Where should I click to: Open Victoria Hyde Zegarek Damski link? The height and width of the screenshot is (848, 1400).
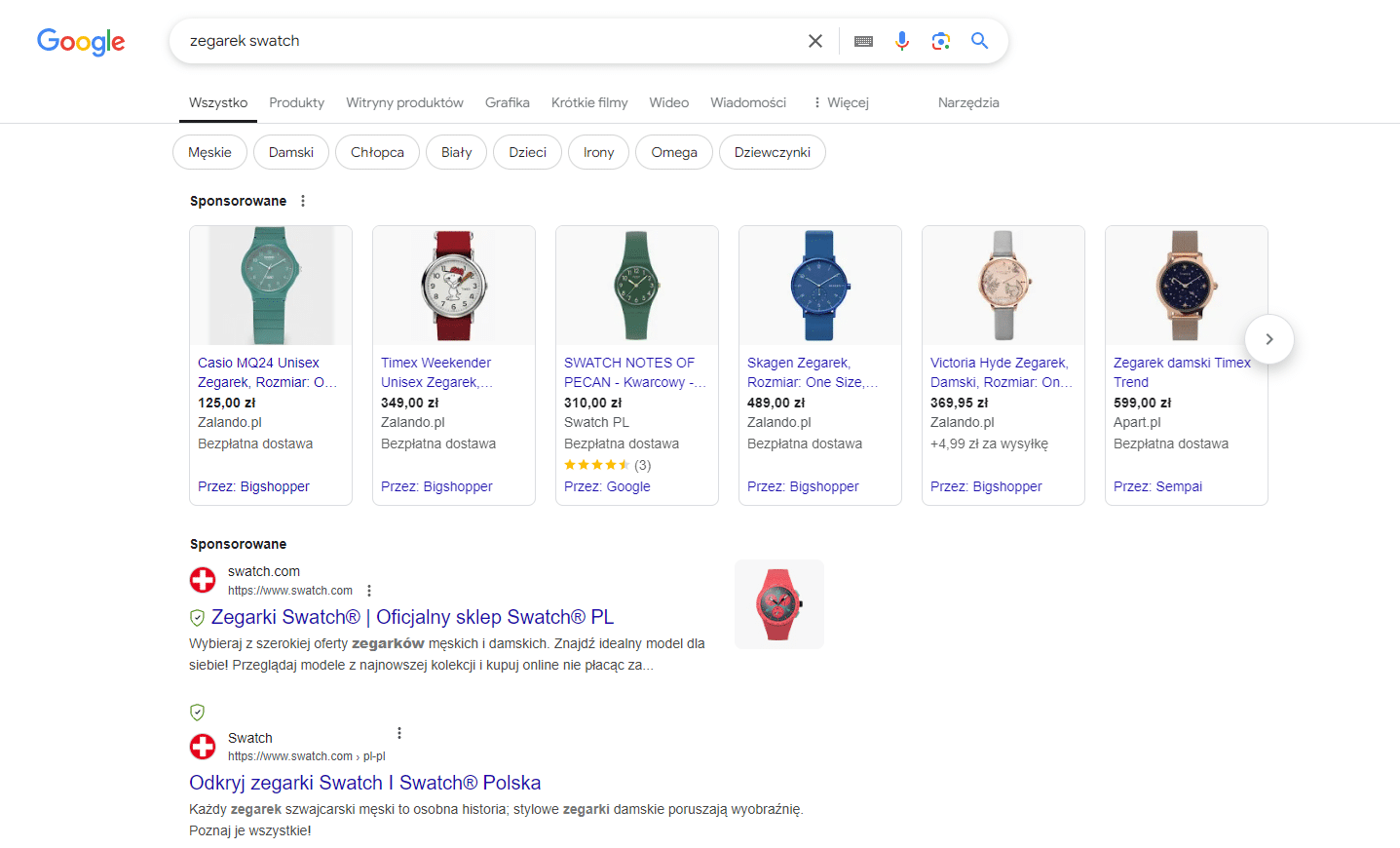click(x=1002, y=372)
